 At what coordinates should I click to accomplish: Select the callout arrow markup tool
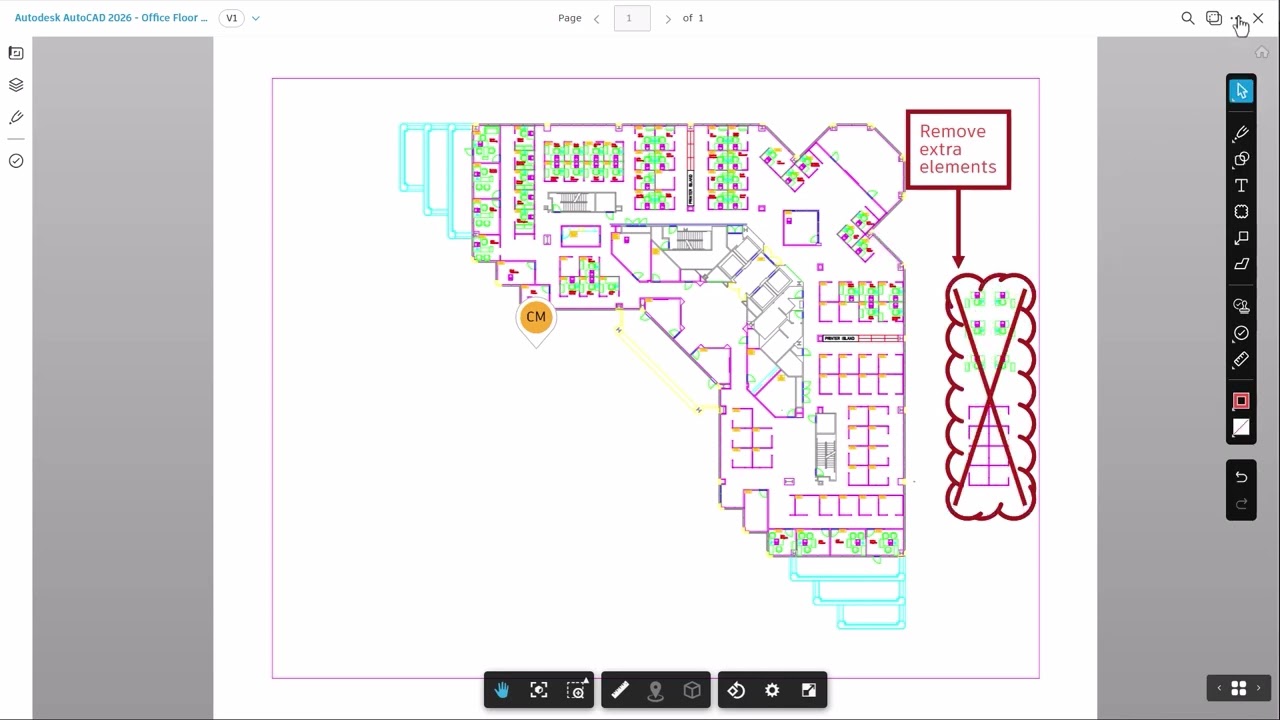click(1241, 238)
